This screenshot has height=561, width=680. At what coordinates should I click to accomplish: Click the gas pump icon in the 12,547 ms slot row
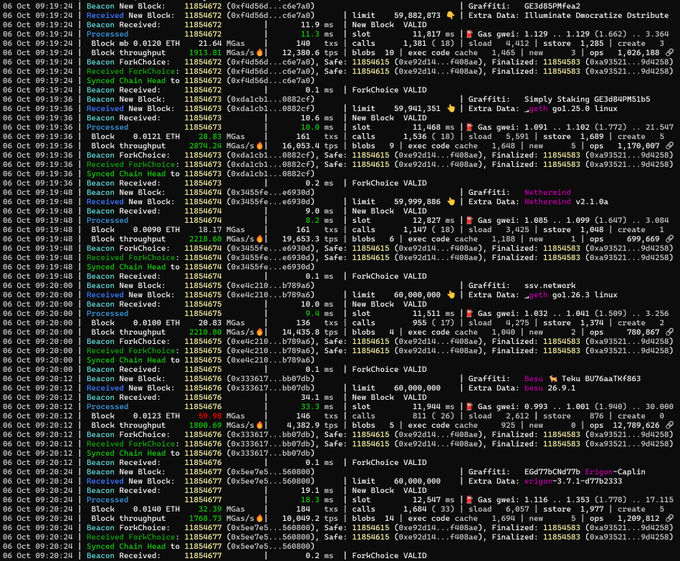coord(469,500)
